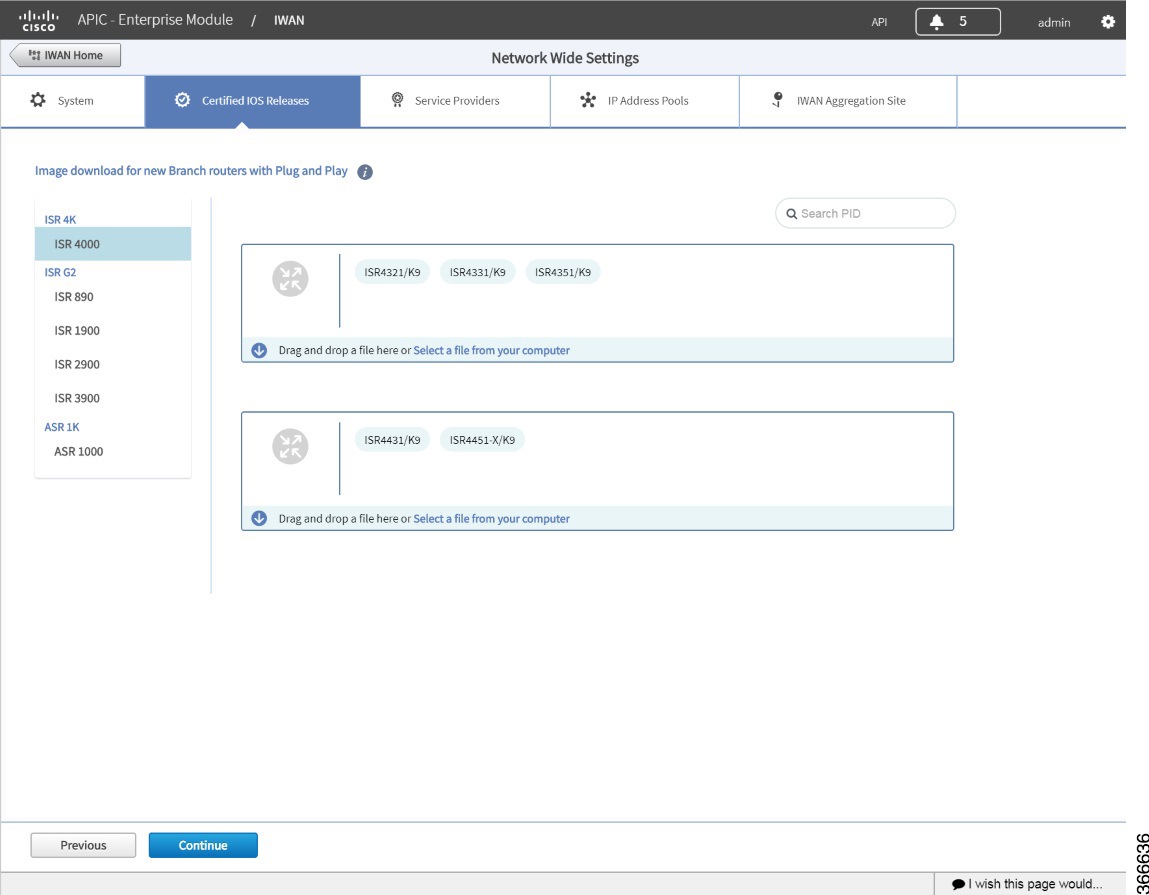Select ISR 890 in the platform list
This screenshot has width=1149, height=895.
(x=113, y=297)
